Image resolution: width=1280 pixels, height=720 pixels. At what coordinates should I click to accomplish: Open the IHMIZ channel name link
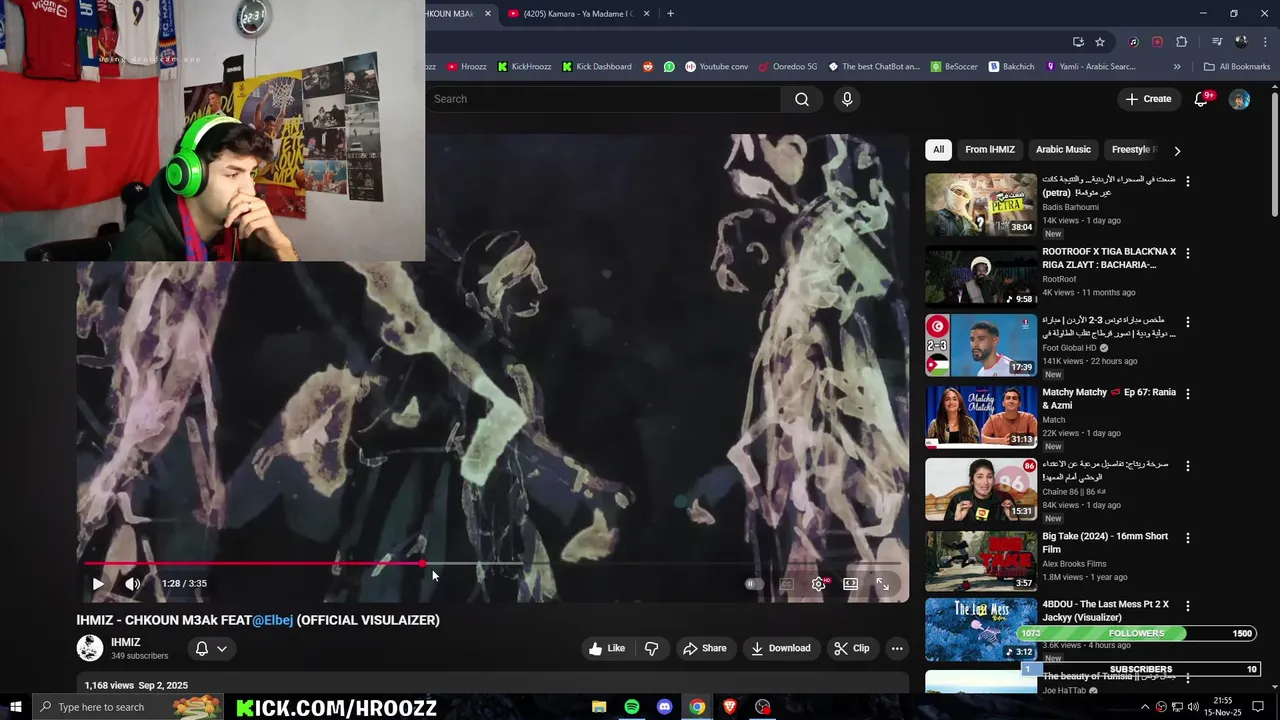125,642
